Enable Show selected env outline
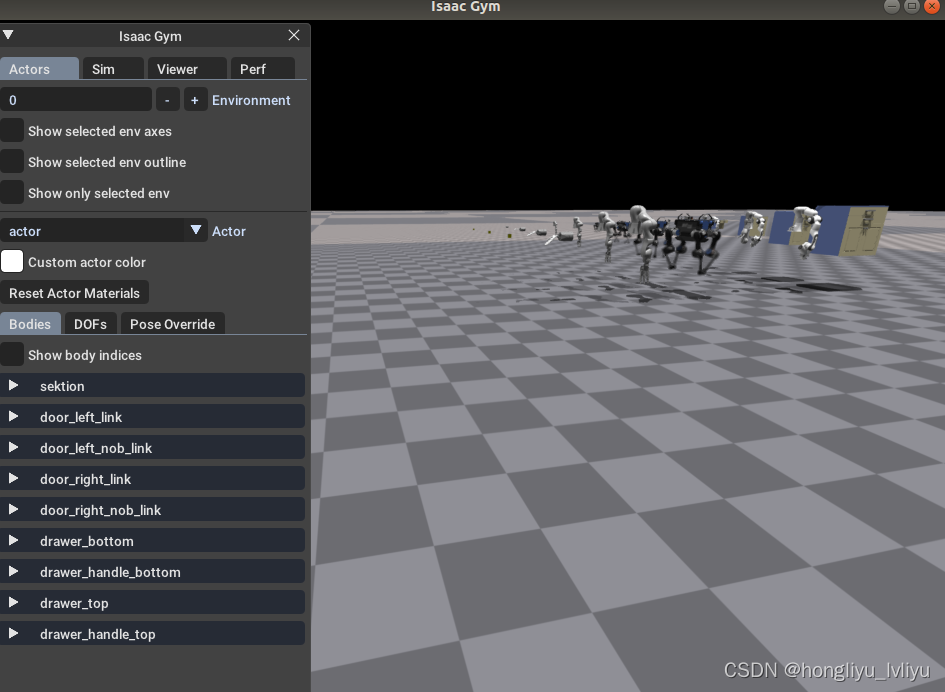This screenshot has width=945, height=692. pos(12,162)
